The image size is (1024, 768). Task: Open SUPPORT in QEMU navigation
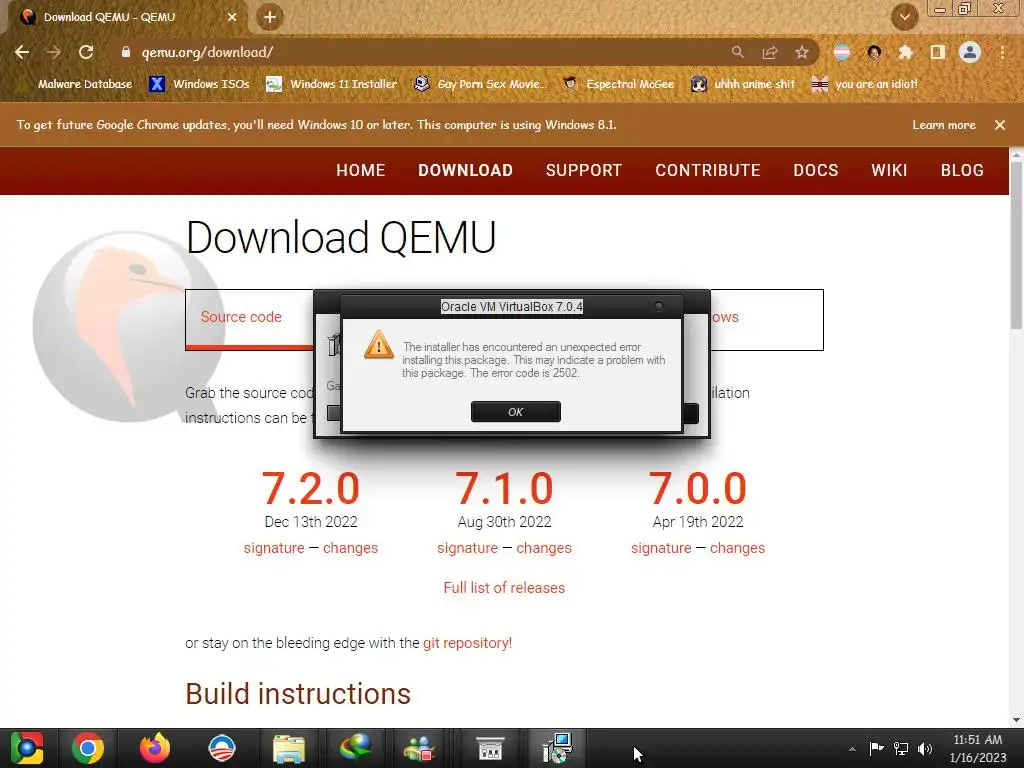point(584,170)
